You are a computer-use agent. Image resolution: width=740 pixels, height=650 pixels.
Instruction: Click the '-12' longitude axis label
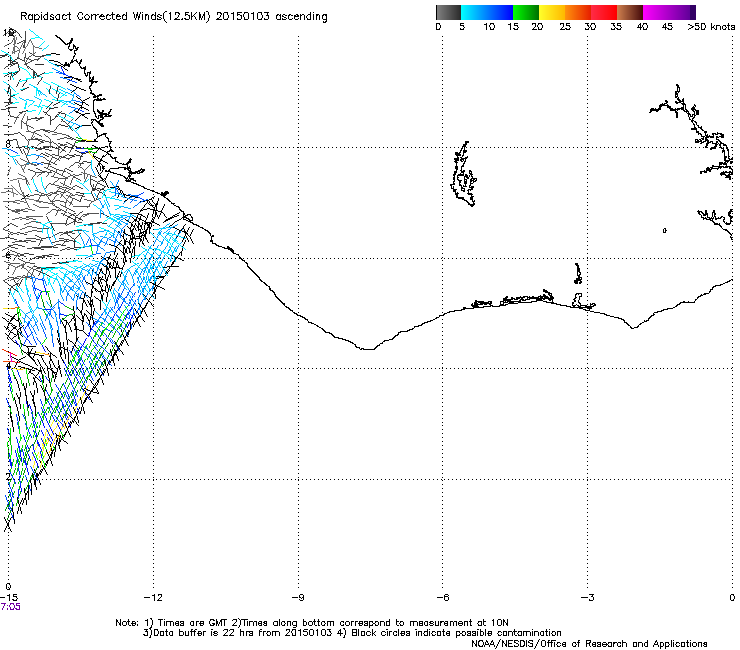[153, 598]
